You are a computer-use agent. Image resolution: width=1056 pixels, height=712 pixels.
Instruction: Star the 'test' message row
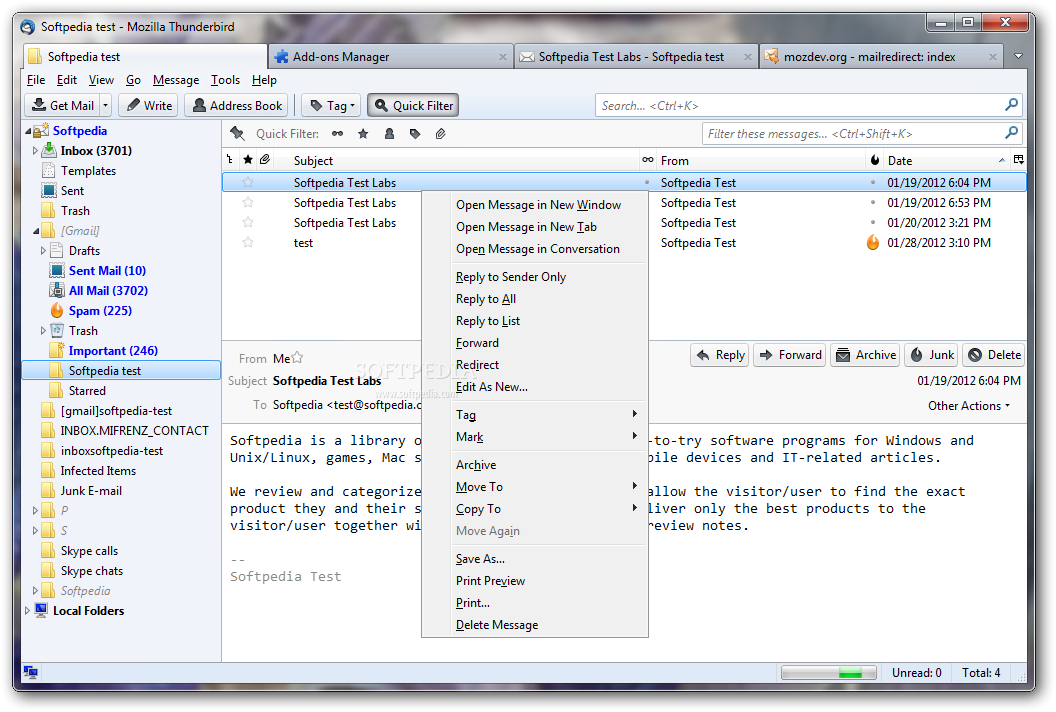tap(248, 242)
